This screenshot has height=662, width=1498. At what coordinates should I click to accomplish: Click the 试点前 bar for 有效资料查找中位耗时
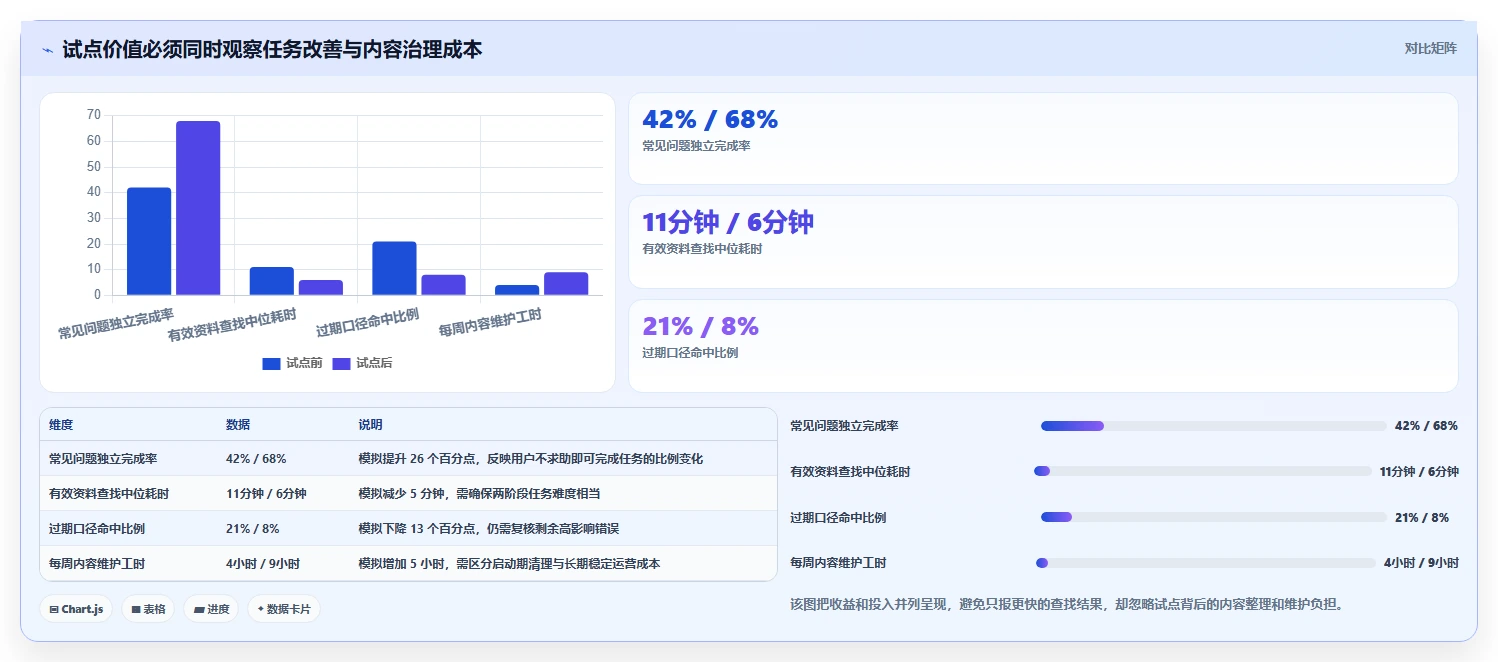pos(271,281)
